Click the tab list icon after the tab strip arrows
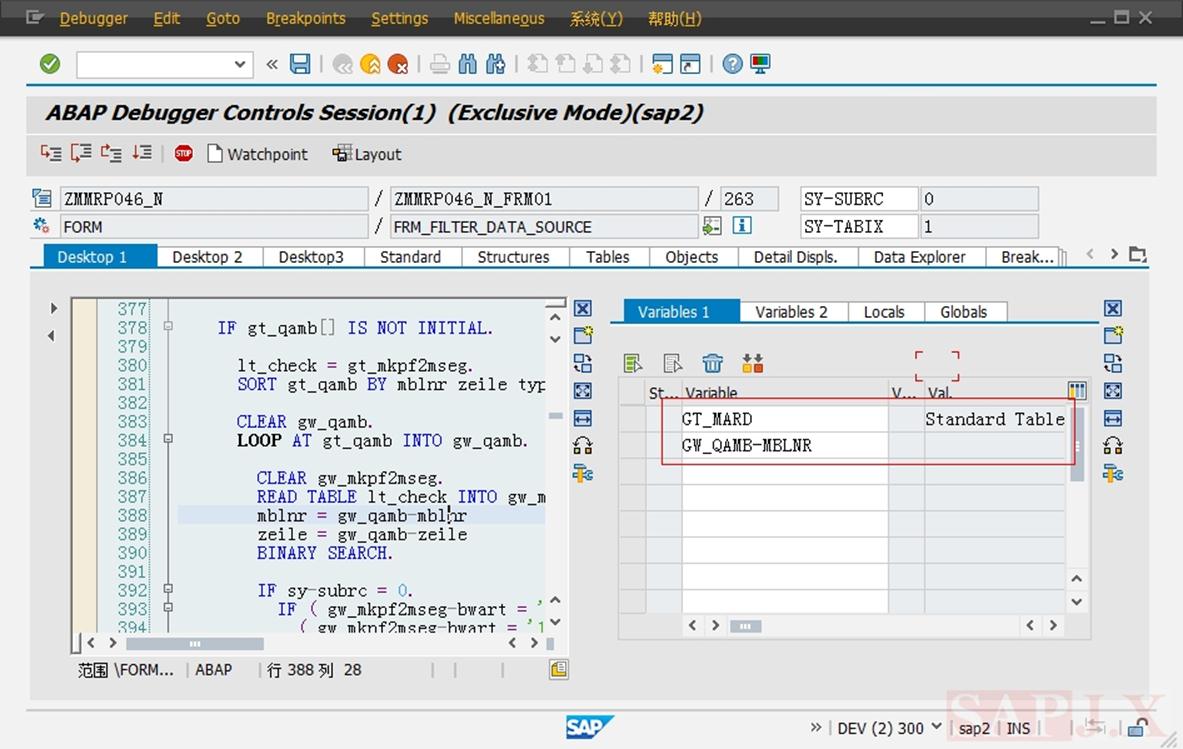1183x749 pixels. tap(1138, 254)
